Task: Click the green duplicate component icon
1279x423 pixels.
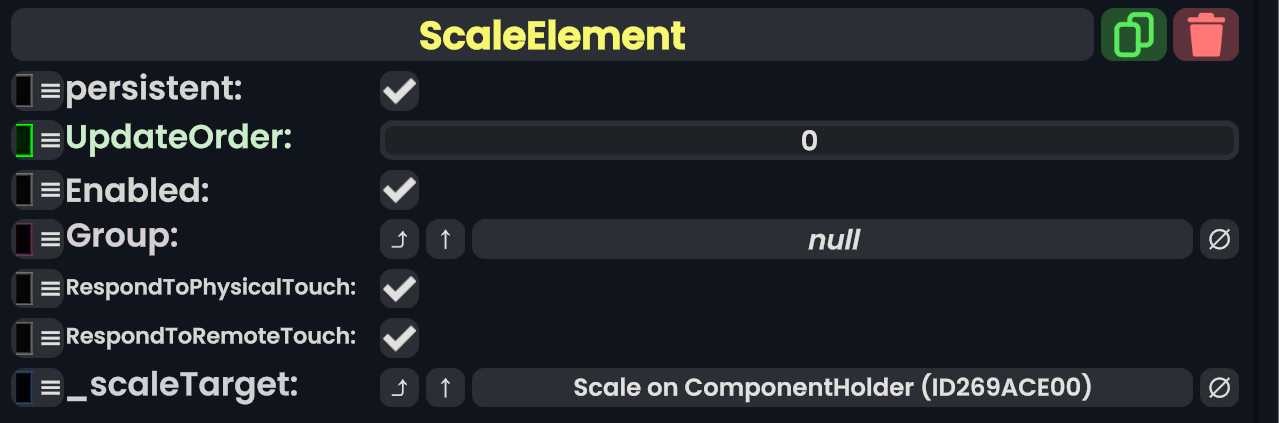Action: pyautogui.click(x=1133, y=35)
